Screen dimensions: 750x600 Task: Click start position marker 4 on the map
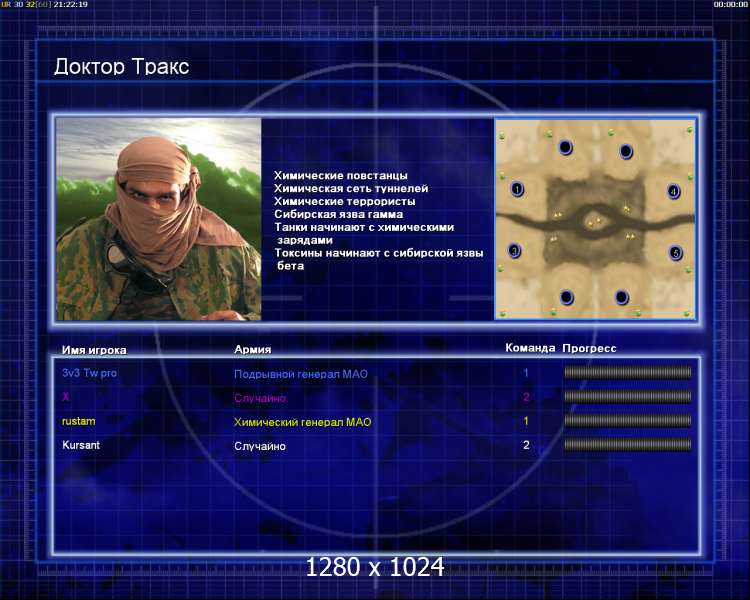pyautogui.click(x=673, y=191)
